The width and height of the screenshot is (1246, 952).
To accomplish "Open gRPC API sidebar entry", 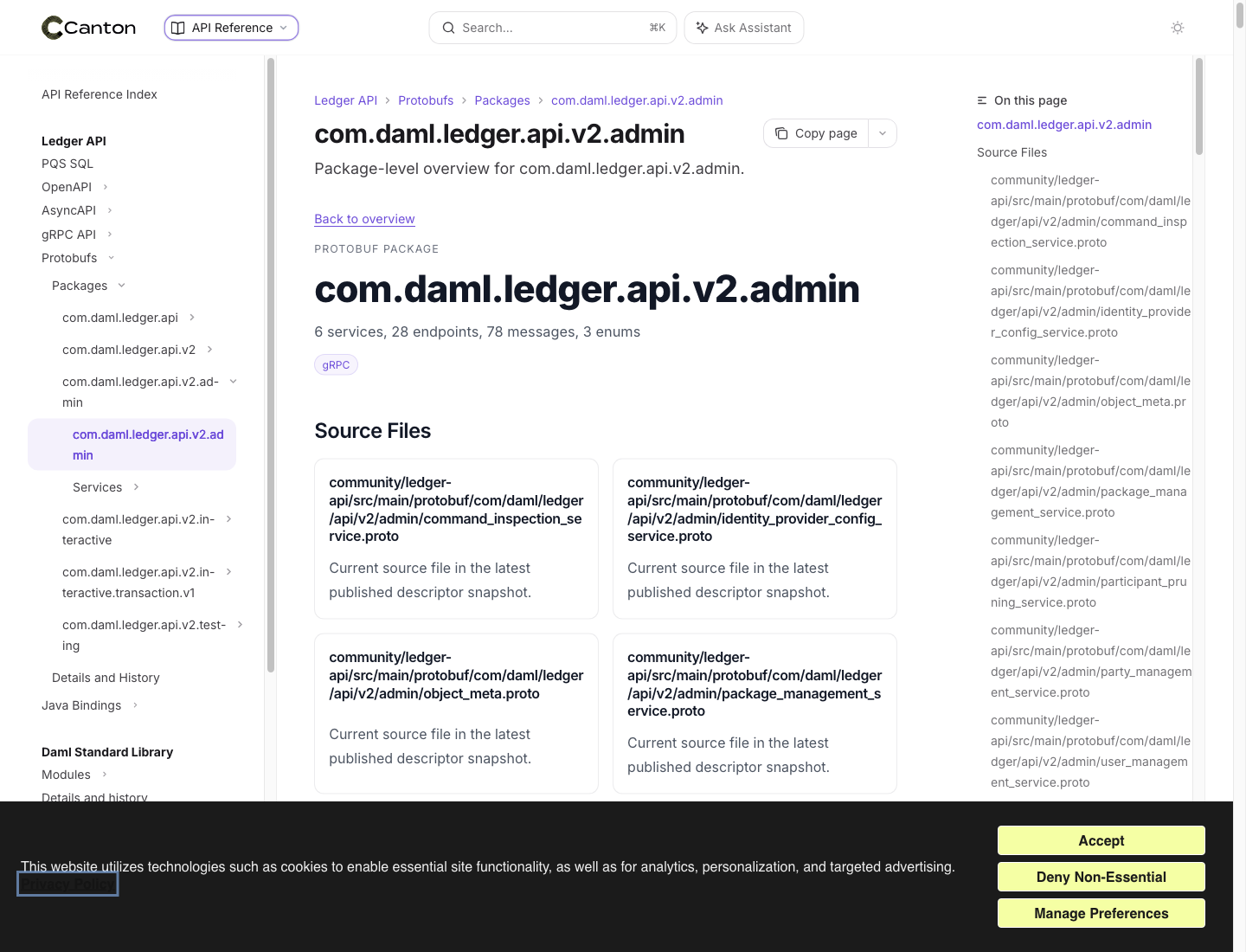I will (x=68, y=235).
